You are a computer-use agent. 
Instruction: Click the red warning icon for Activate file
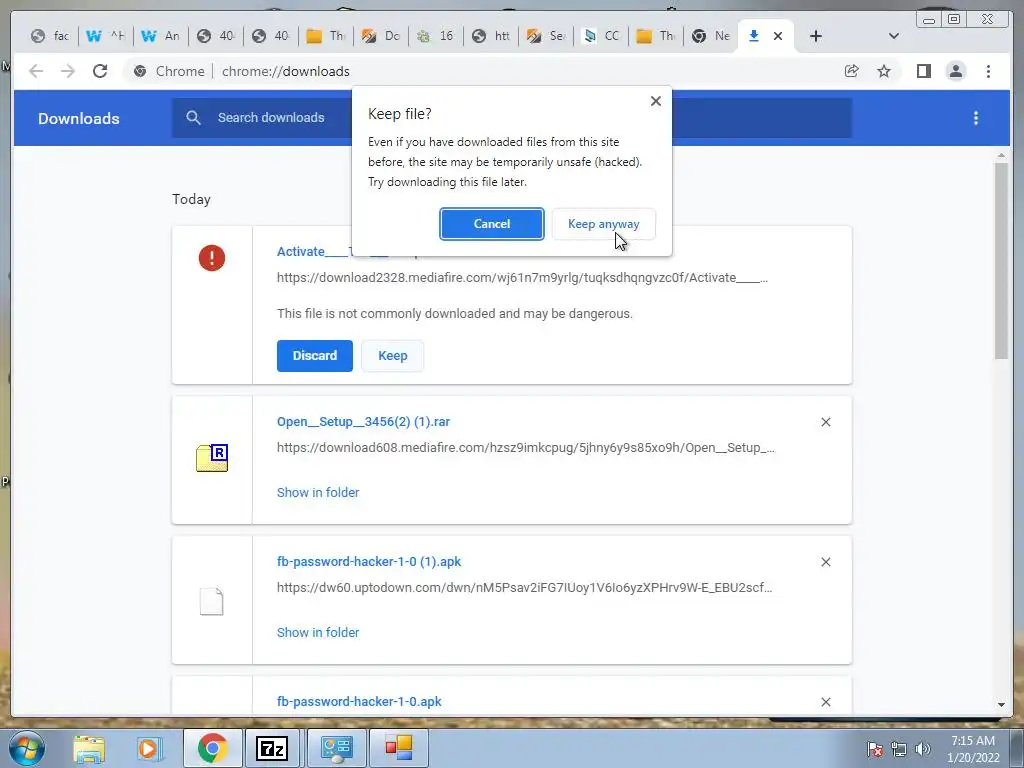click(x=212, y=258)
